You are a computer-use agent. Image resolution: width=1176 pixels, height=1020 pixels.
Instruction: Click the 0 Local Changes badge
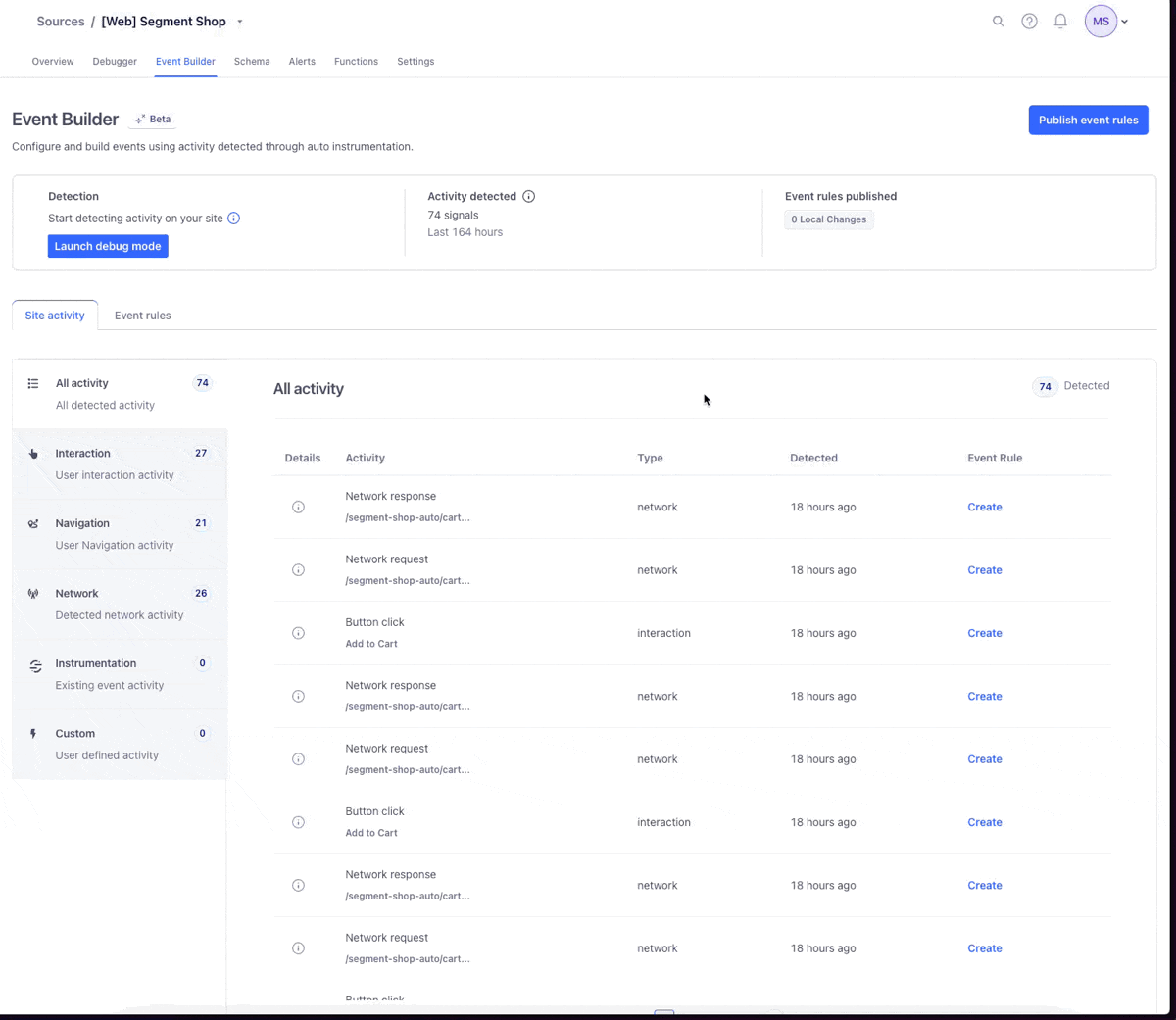[x=828, y=219]
